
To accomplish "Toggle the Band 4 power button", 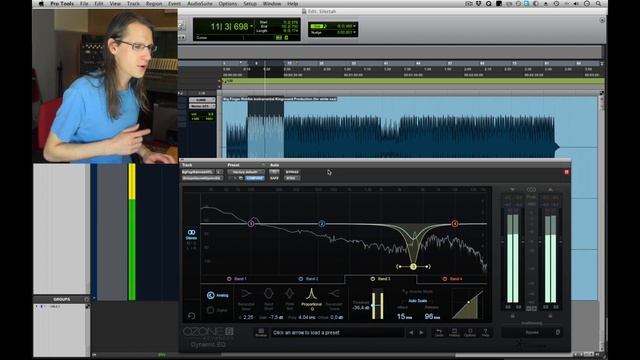I will coord(445,279).
